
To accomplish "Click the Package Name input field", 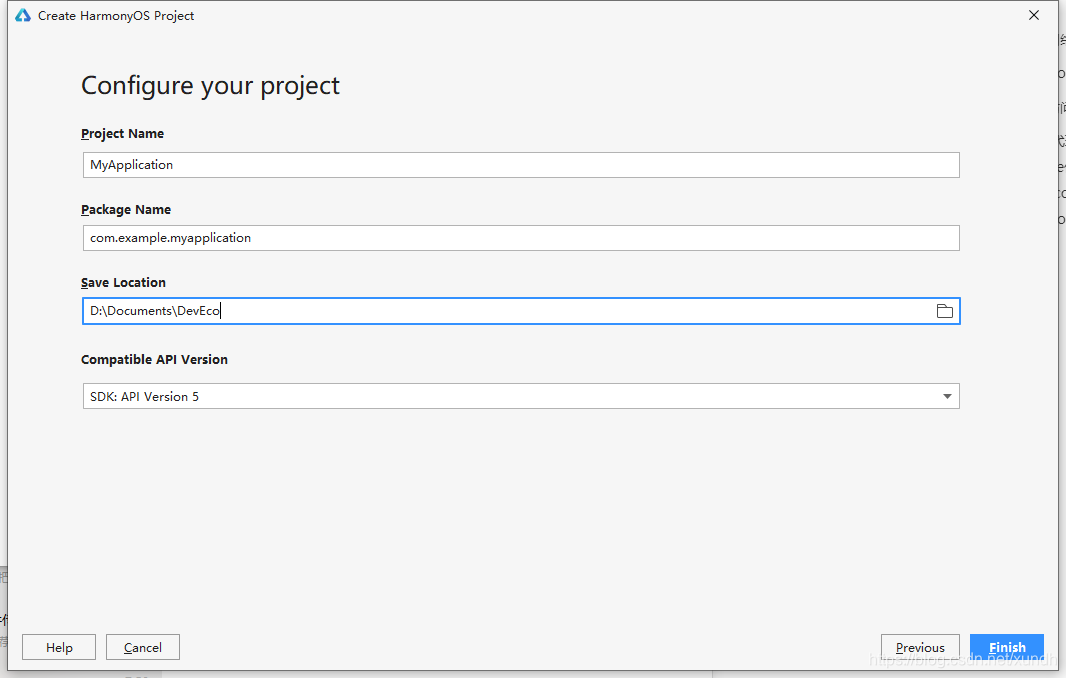I will pos(521,237).
